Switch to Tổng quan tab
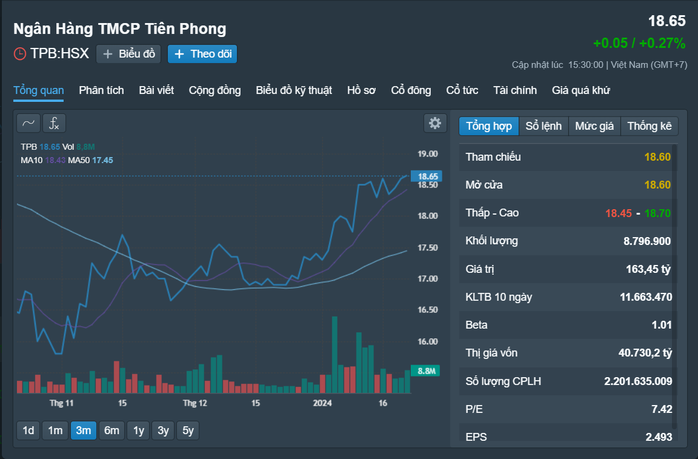The width and height of the screenshot is (698, 459). click(x=39, y=90)
